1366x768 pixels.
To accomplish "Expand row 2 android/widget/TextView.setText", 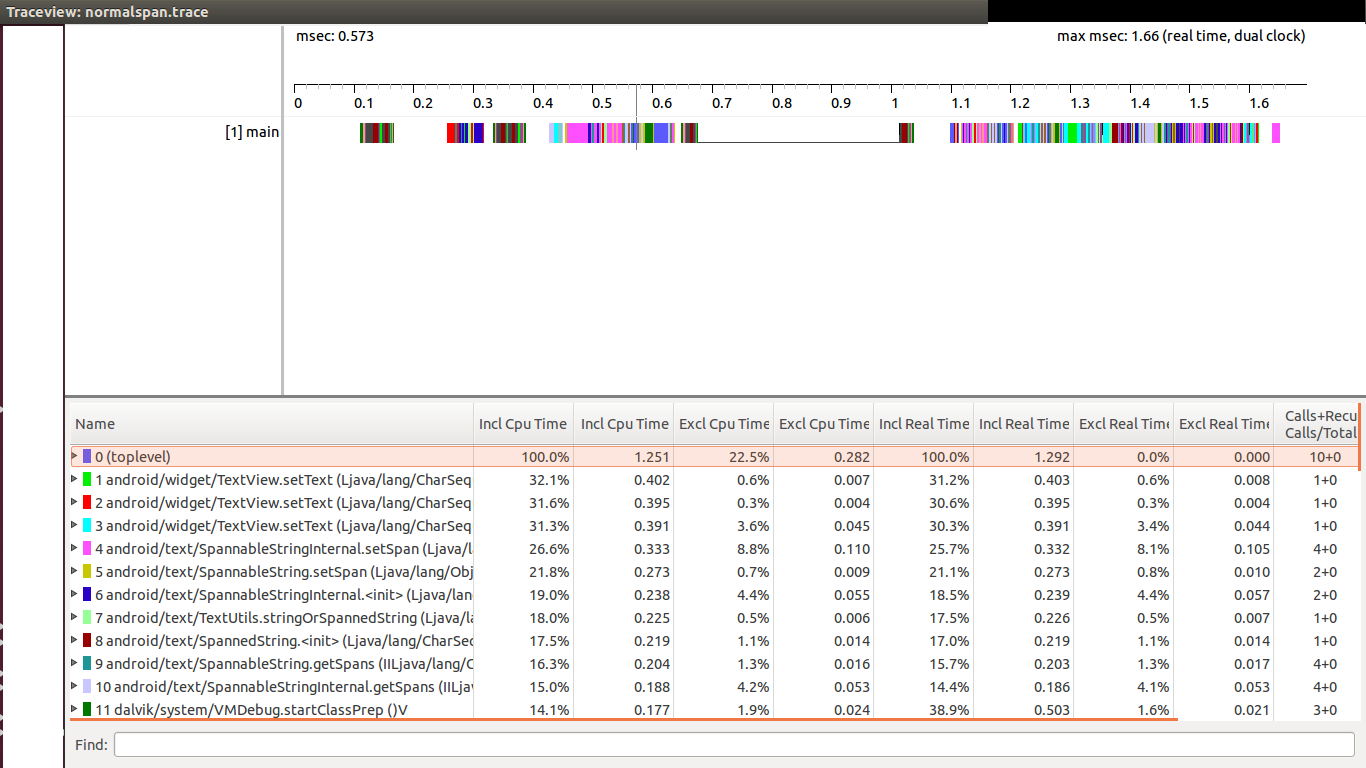I will 74,503.
